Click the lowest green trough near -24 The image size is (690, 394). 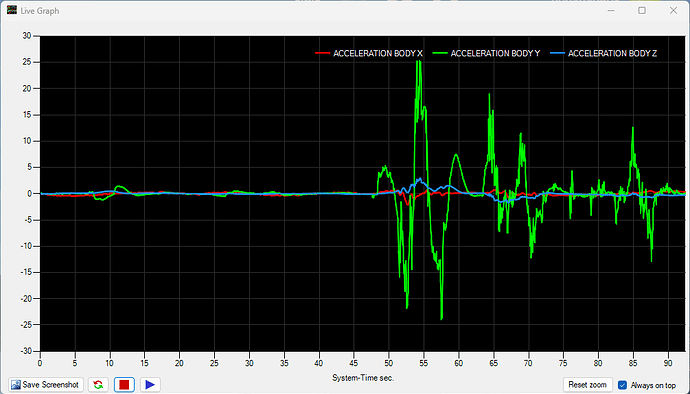pyautogui.click(x=441, y=318)
